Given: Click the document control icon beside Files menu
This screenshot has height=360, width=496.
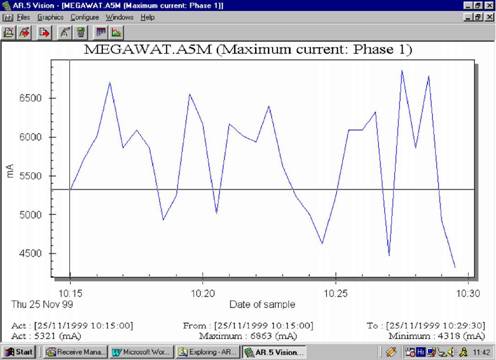Looking at the screenshot, I should point(7,17).
